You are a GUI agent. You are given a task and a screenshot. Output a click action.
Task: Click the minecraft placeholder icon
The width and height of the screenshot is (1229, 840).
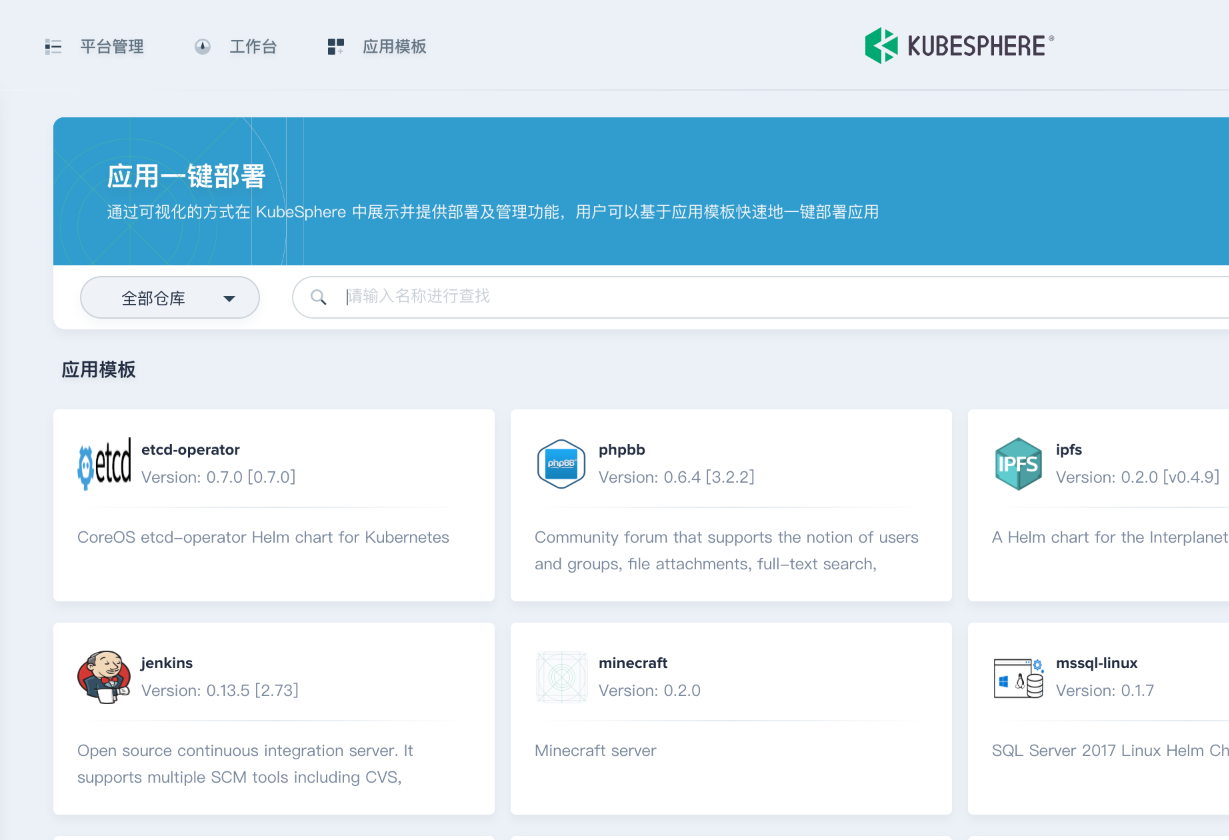click(x=561, y=677)
